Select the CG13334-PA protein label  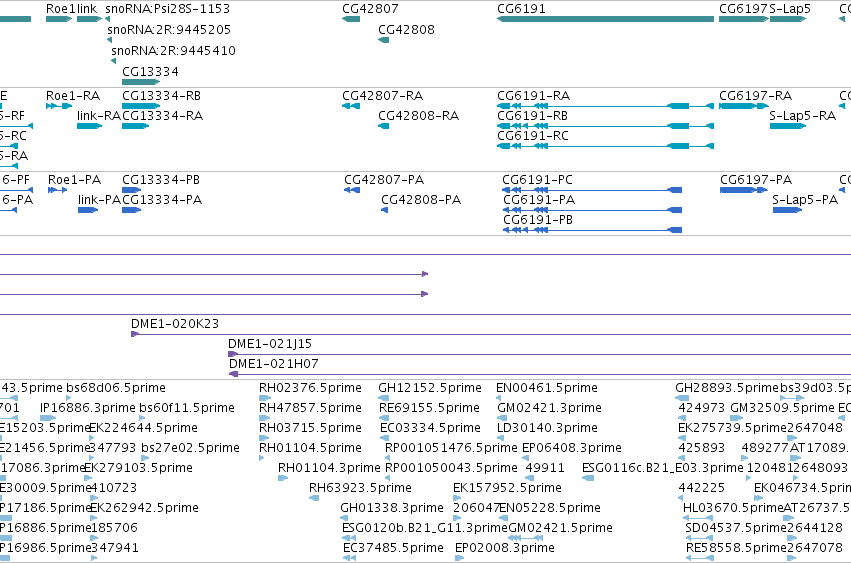pyautogui.click(x=162, y=200)
